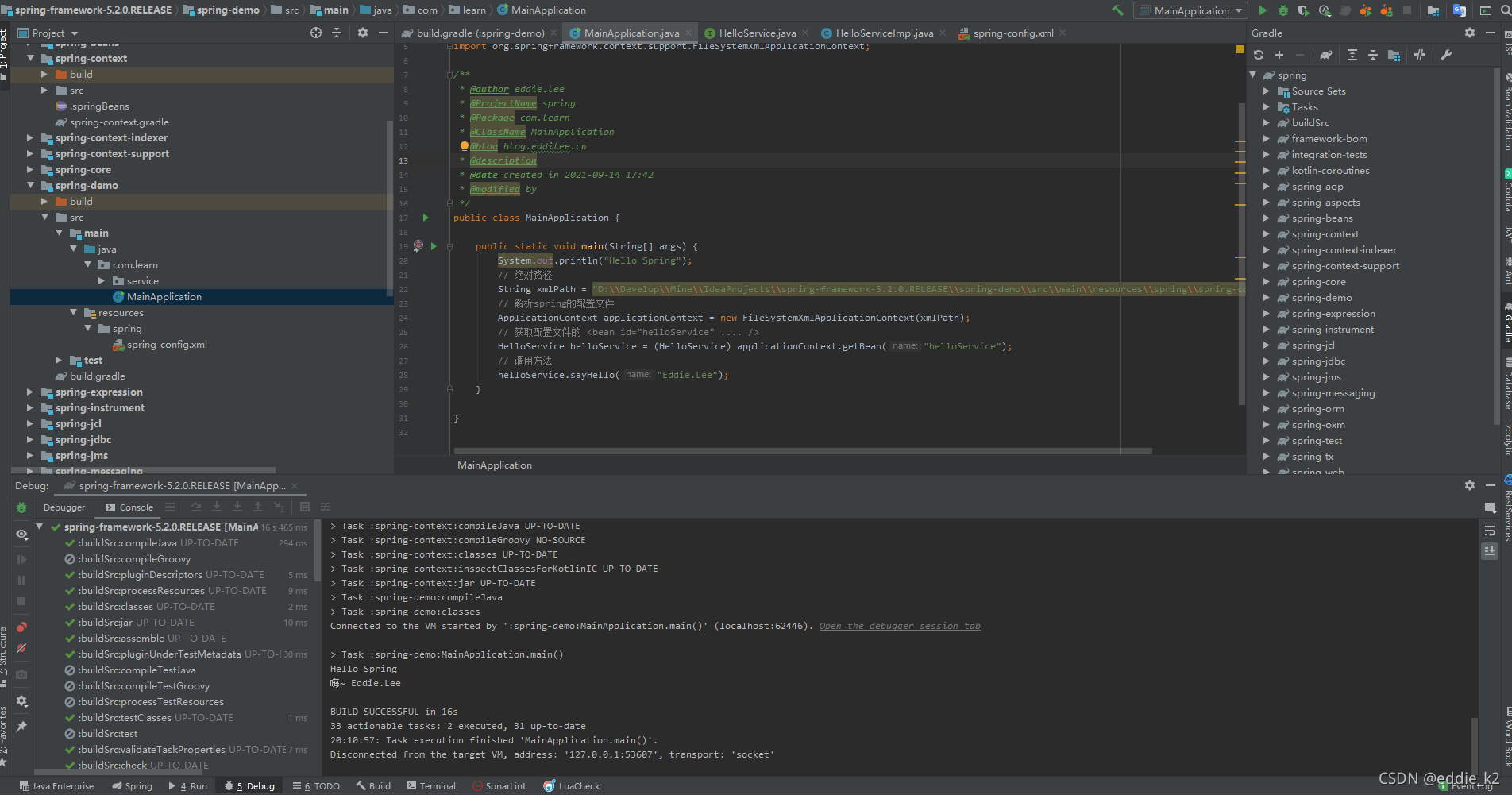Open the Build tool window button
Image resolution: width=1512 pixels, height=795 pixels.
point(373,785)
